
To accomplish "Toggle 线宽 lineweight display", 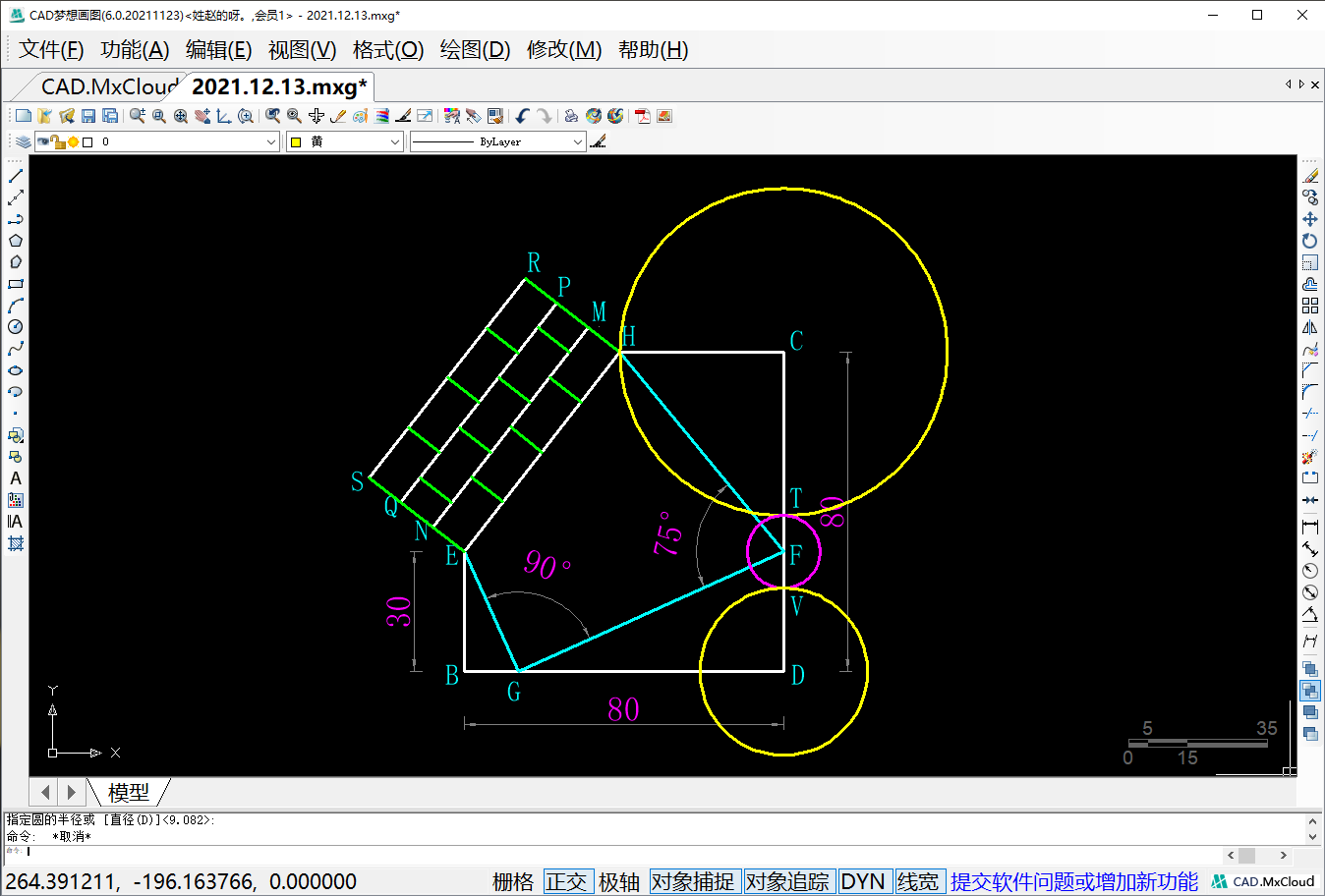I will 918,881.
